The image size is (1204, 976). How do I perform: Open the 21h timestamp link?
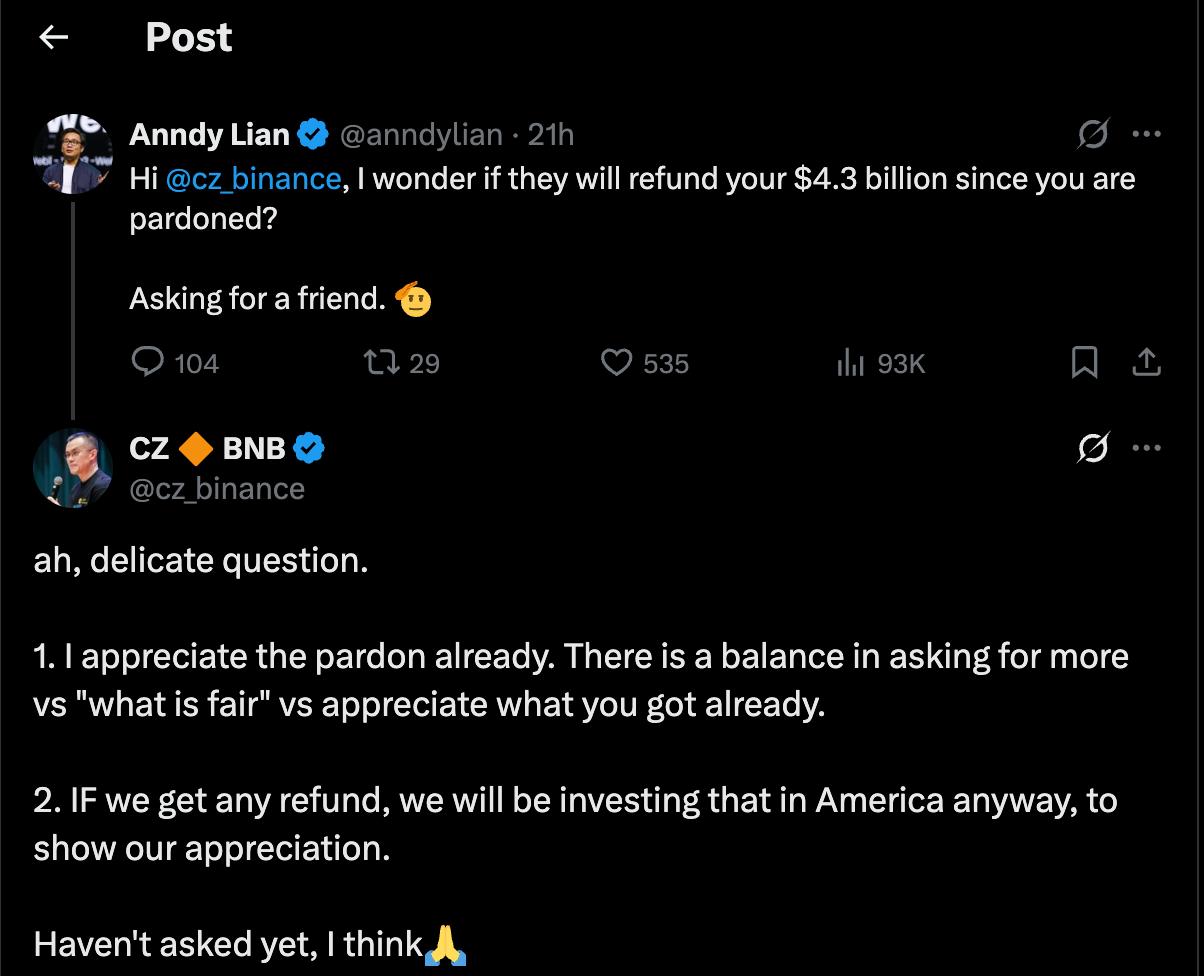click(550, 134)
